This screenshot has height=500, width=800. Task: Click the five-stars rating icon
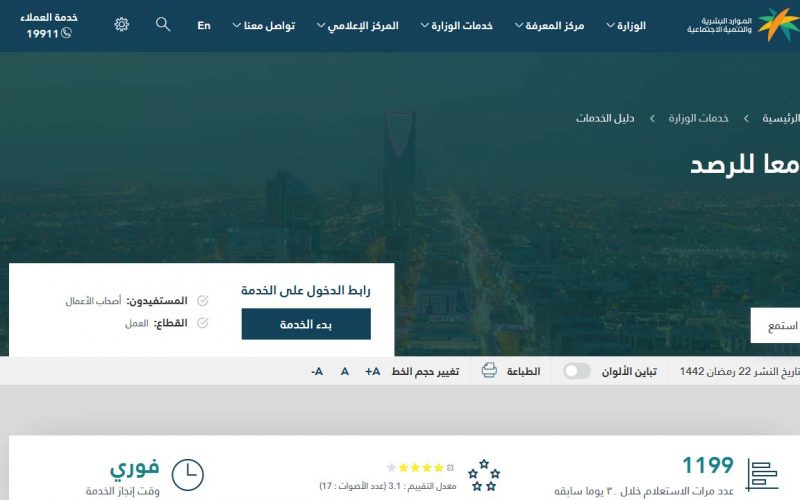[x=484, y=475]
